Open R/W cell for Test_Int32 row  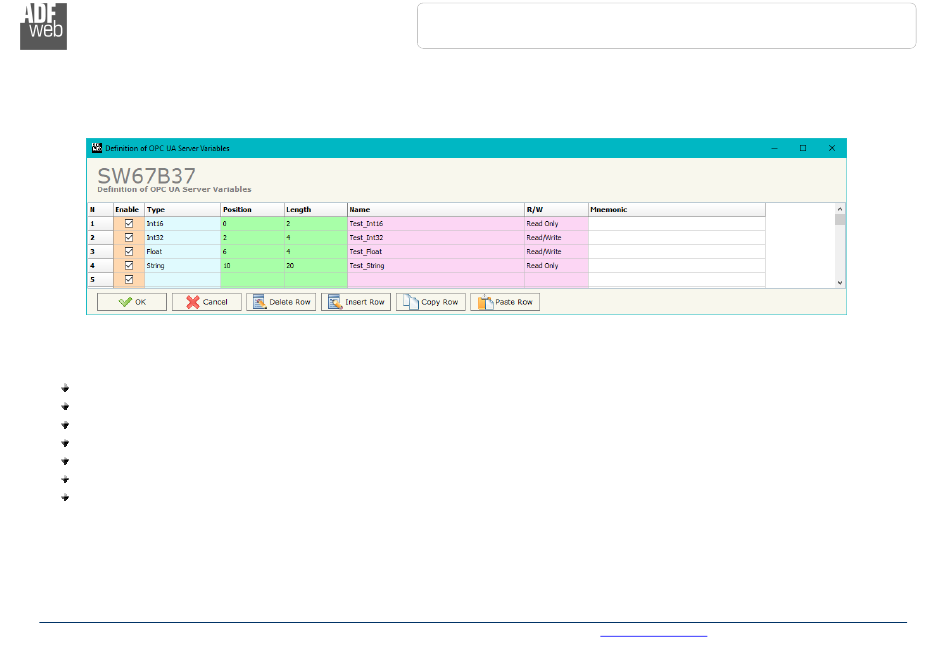pyautogui.click(x=555, y=237)
